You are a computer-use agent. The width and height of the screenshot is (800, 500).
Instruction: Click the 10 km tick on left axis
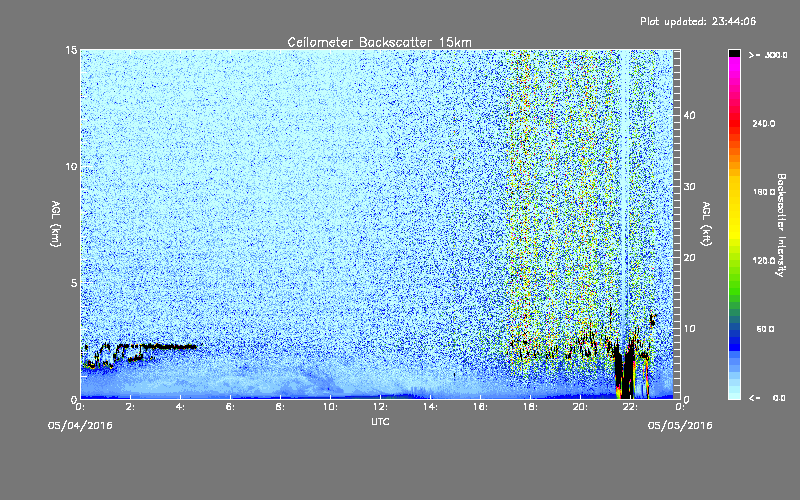click(x=71, y=166)
